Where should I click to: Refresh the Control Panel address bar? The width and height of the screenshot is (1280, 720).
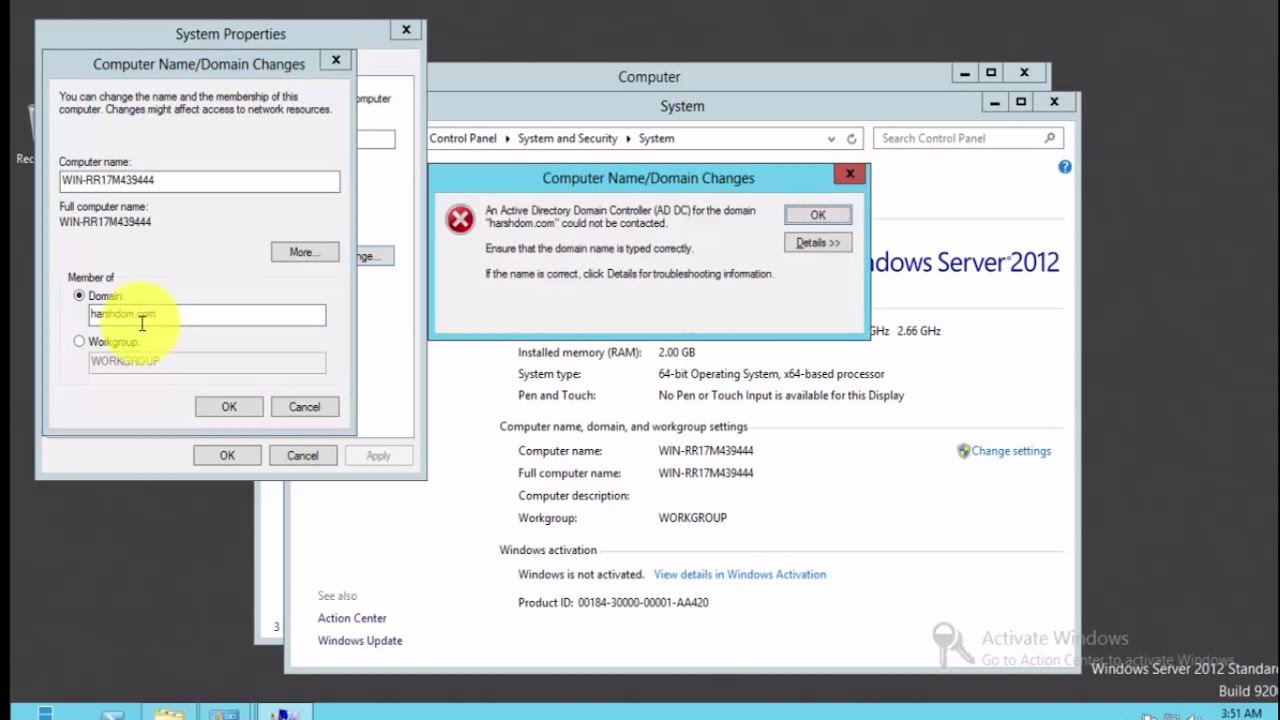tap(852, 139)
